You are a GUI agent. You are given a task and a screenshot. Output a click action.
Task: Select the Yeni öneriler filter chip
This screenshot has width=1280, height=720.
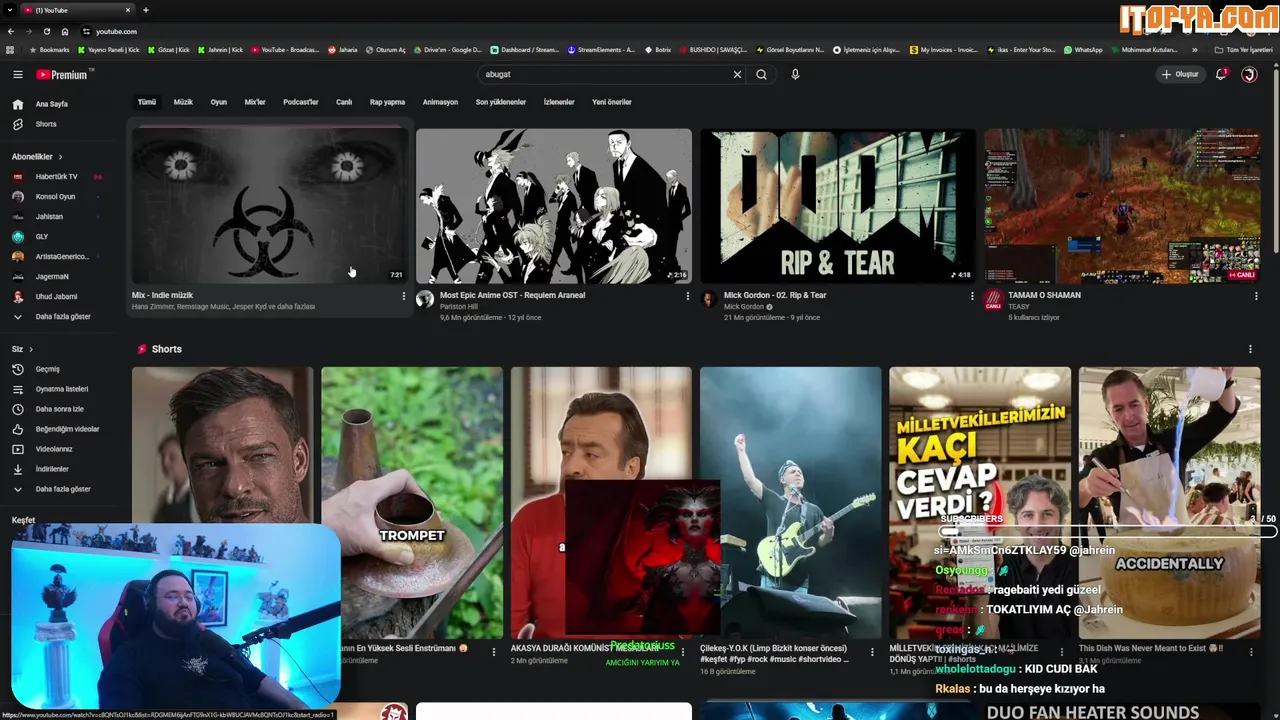[612, 102]
